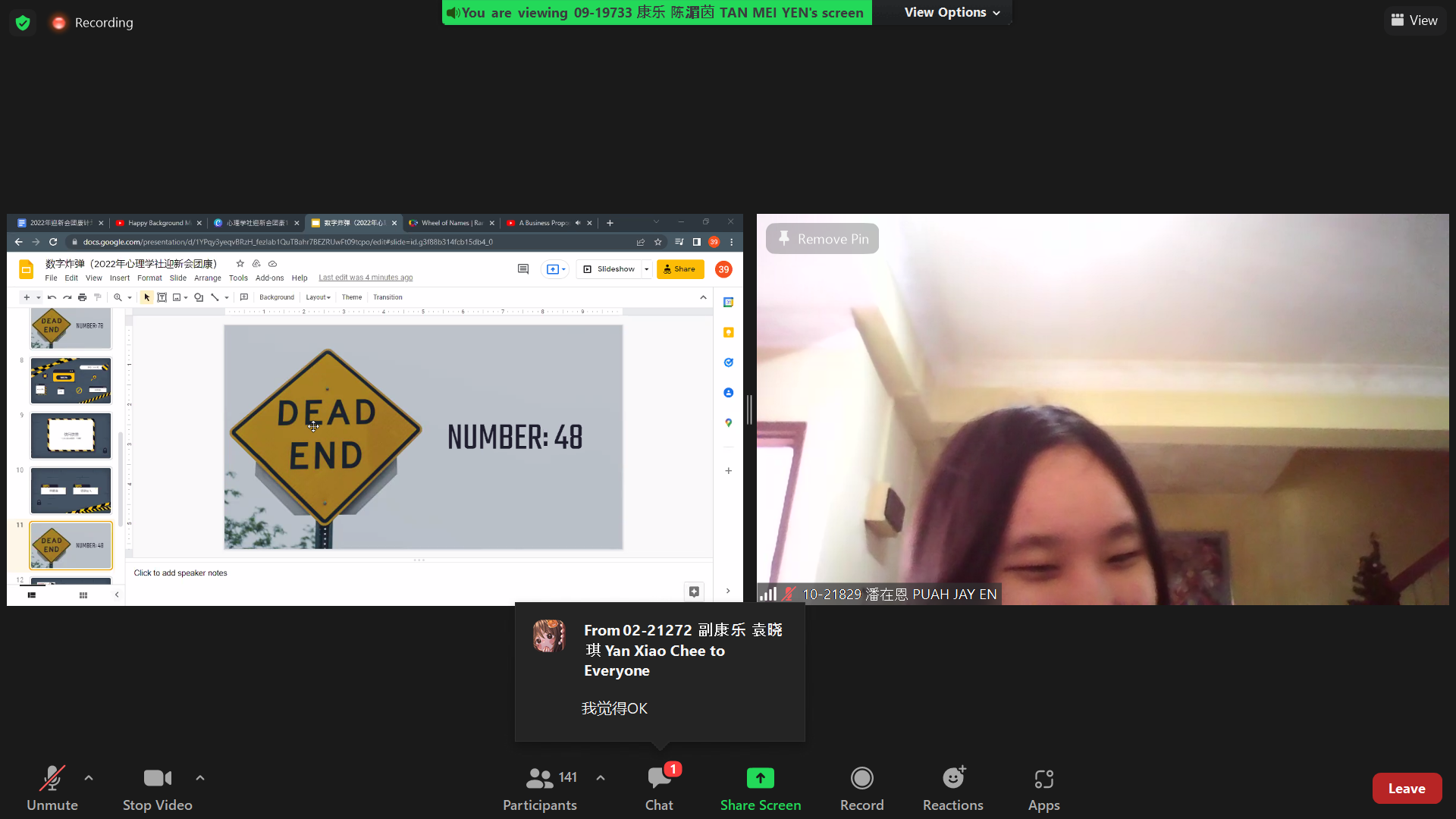
Task: Open the Zoom Apps panel
Action: click(x=1043, y=788)
